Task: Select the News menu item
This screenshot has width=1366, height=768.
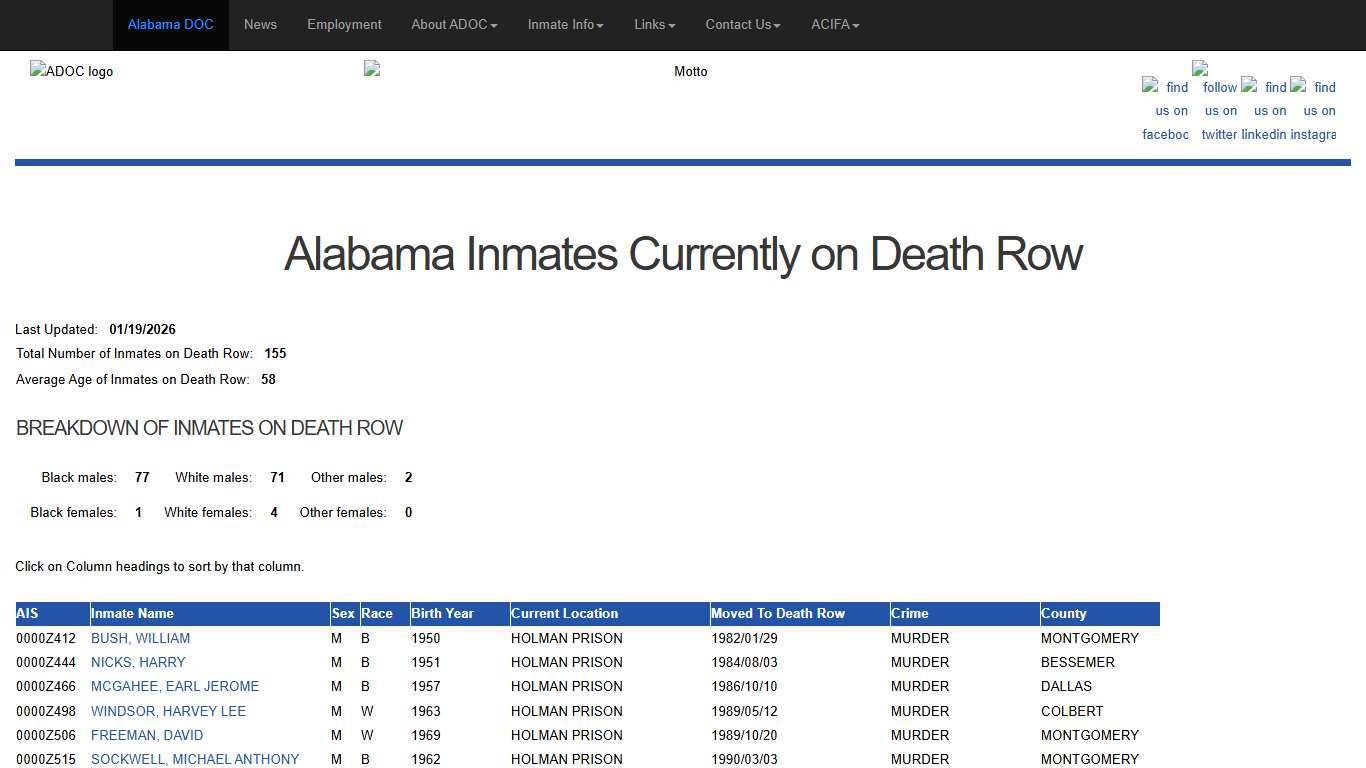Action: (260, 25)
